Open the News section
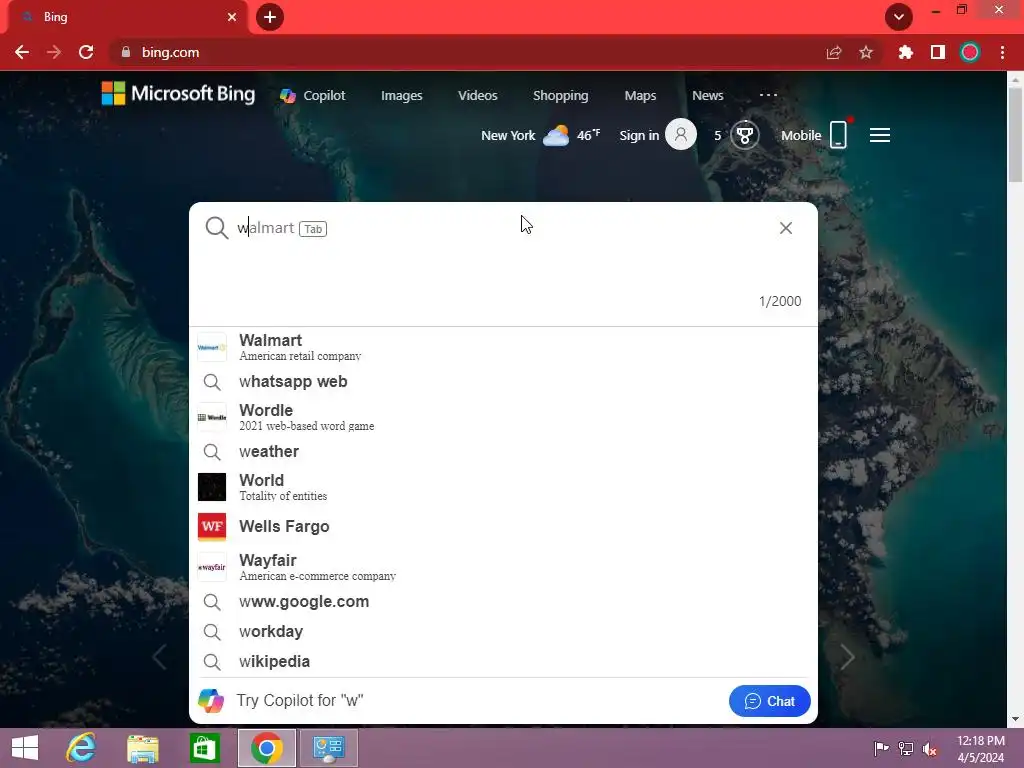 [708, 95]
